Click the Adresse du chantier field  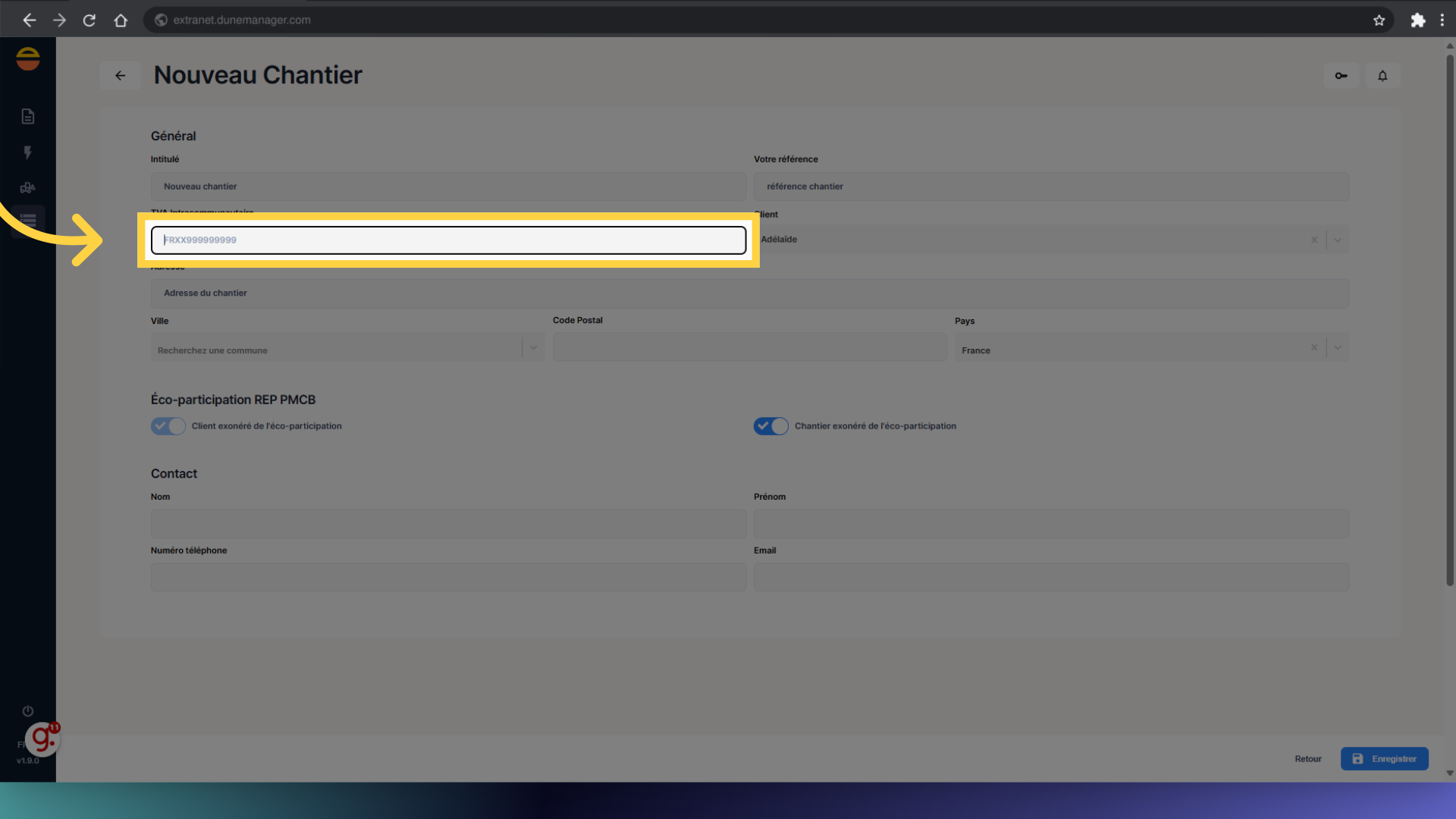[x=749, y=293]
